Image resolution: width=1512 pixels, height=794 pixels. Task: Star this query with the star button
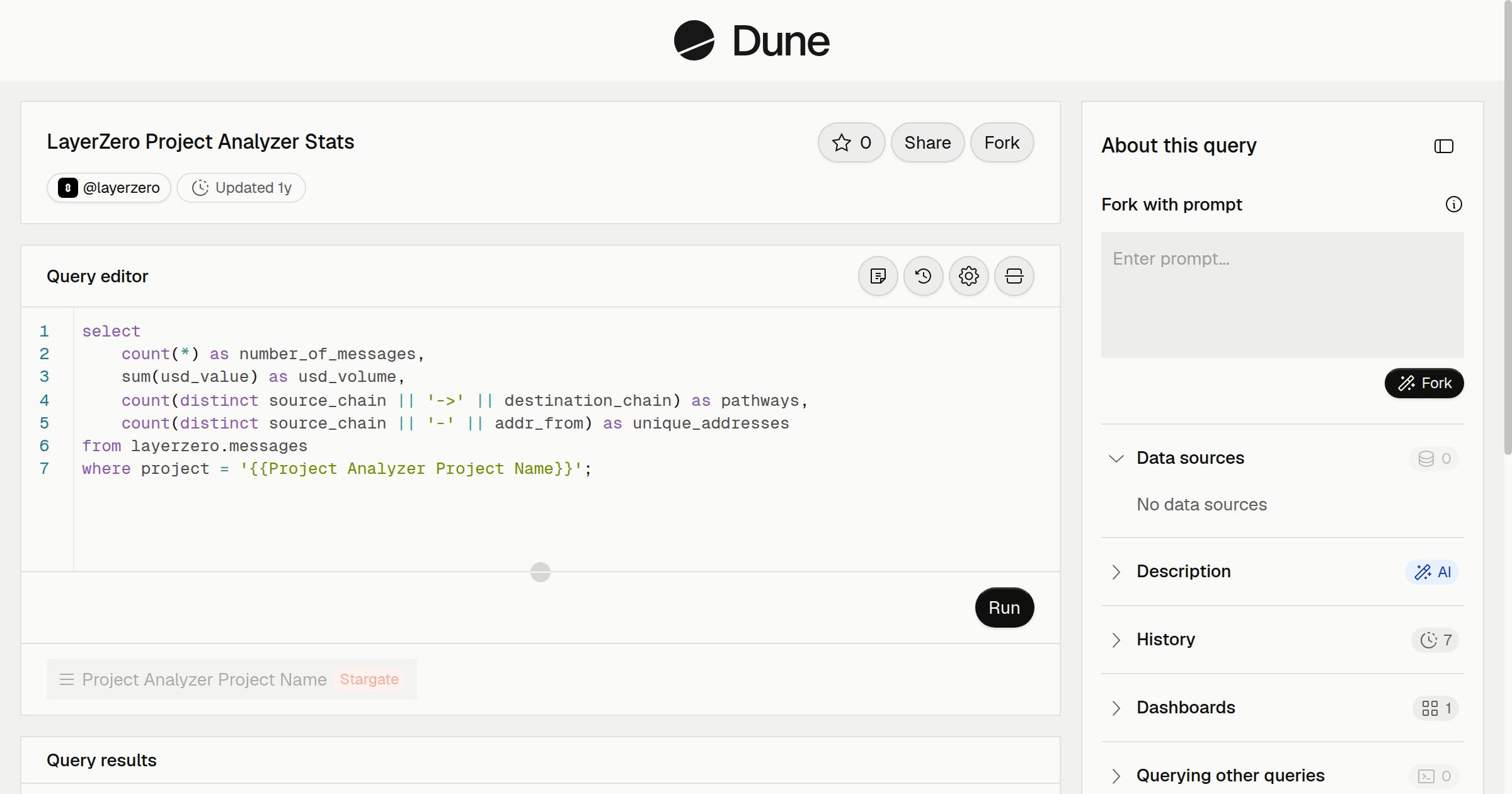point(851,142)
